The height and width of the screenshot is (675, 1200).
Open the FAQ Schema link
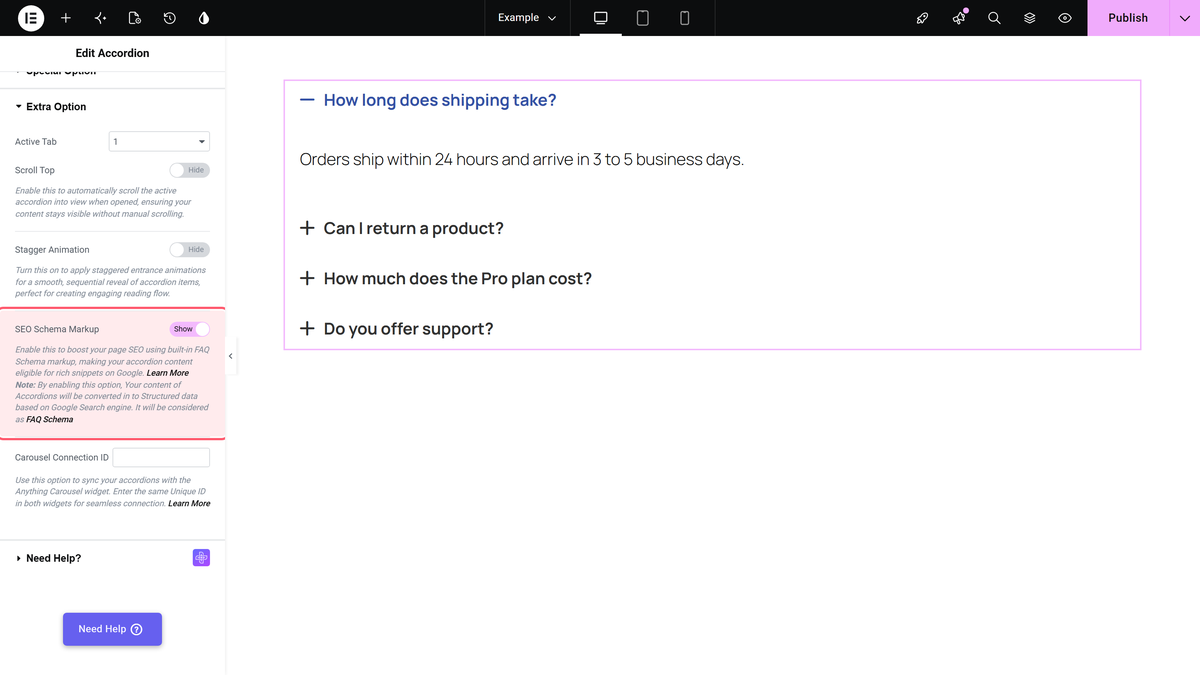click(50, 419)
